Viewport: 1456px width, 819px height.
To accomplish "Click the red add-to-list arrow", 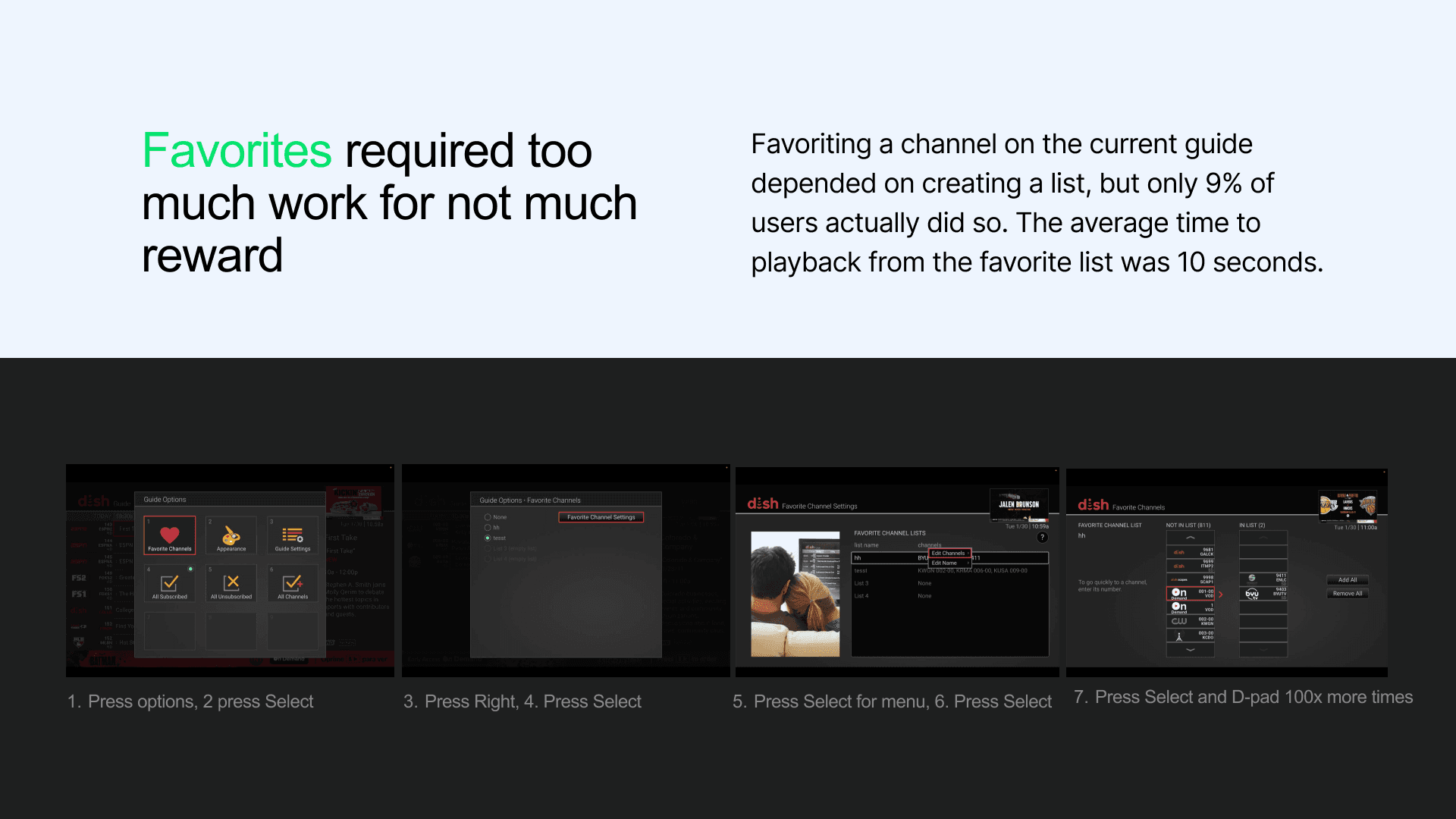I will (x=1221, y=595).
